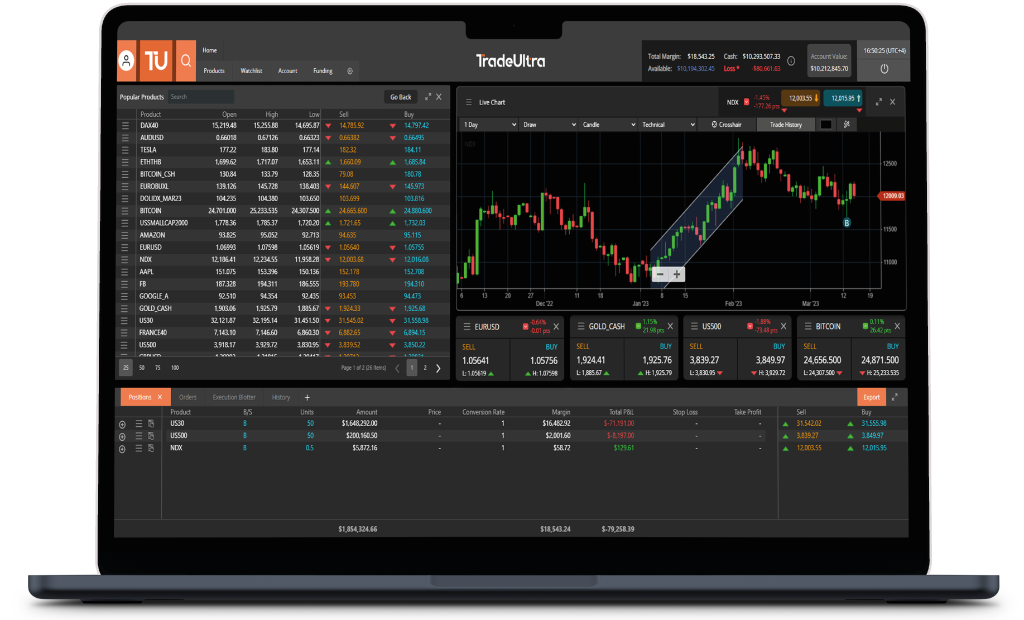Viewport: 1024px width, 620px height.
Task: Click NDX position copy document icon
Action: (151, 448)
